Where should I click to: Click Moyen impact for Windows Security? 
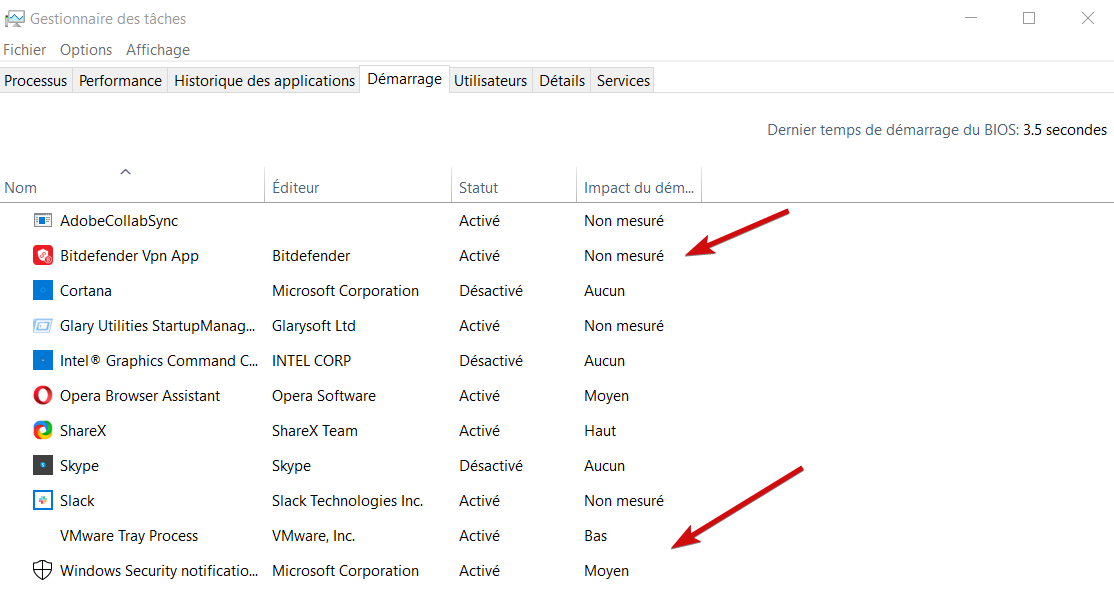[606, 570]
